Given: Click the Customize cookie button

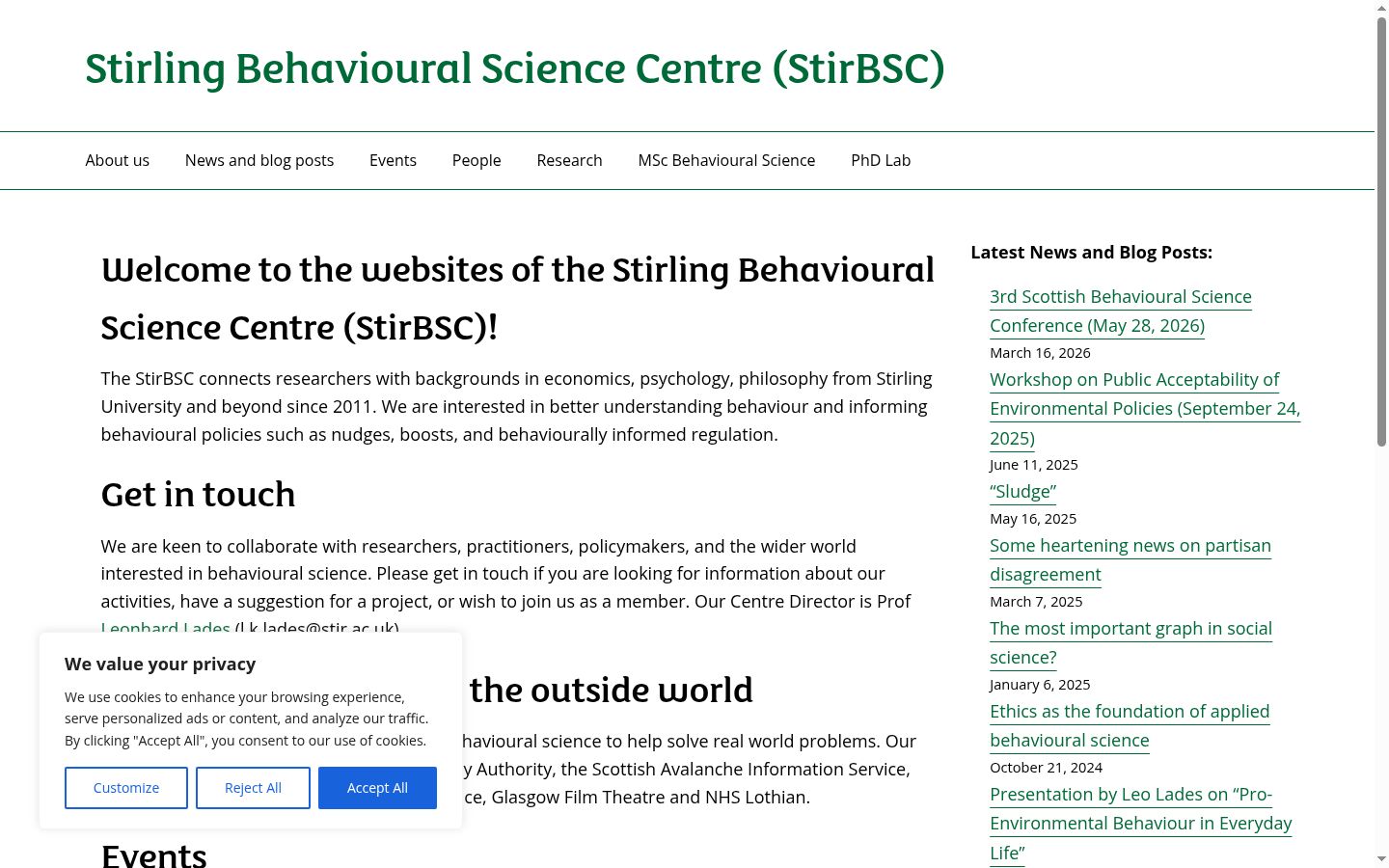Looking at the screenshot, I should click(126, 788).
